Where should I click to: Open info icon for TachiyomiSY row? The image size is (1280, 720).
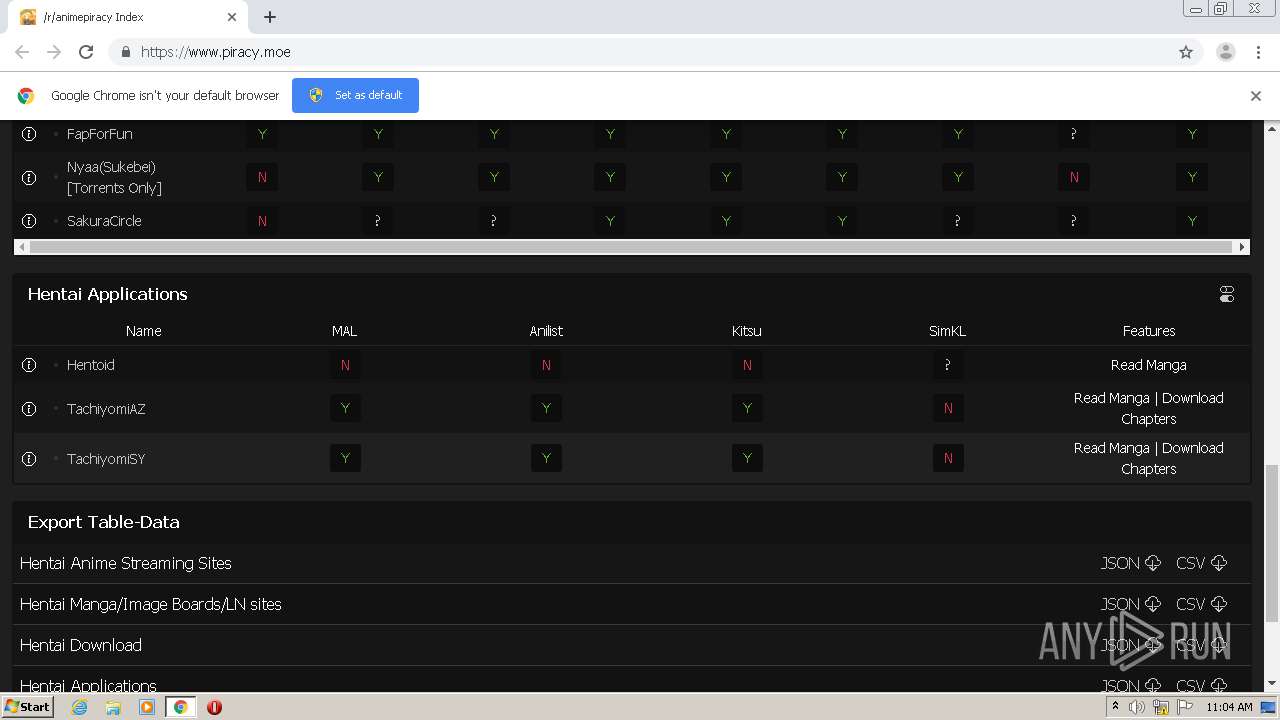29,458
